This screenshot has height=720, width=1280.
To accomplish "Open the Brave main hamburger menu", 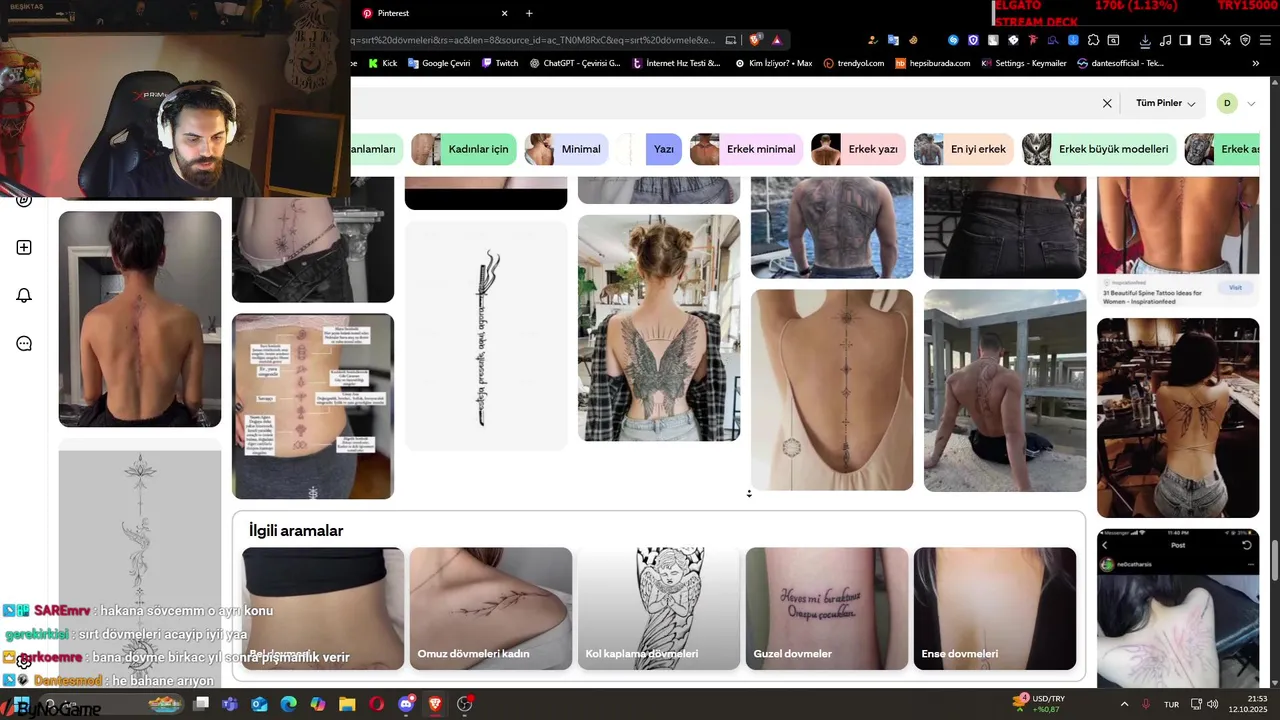I will pyautogui.click(x=1266, y=40).
